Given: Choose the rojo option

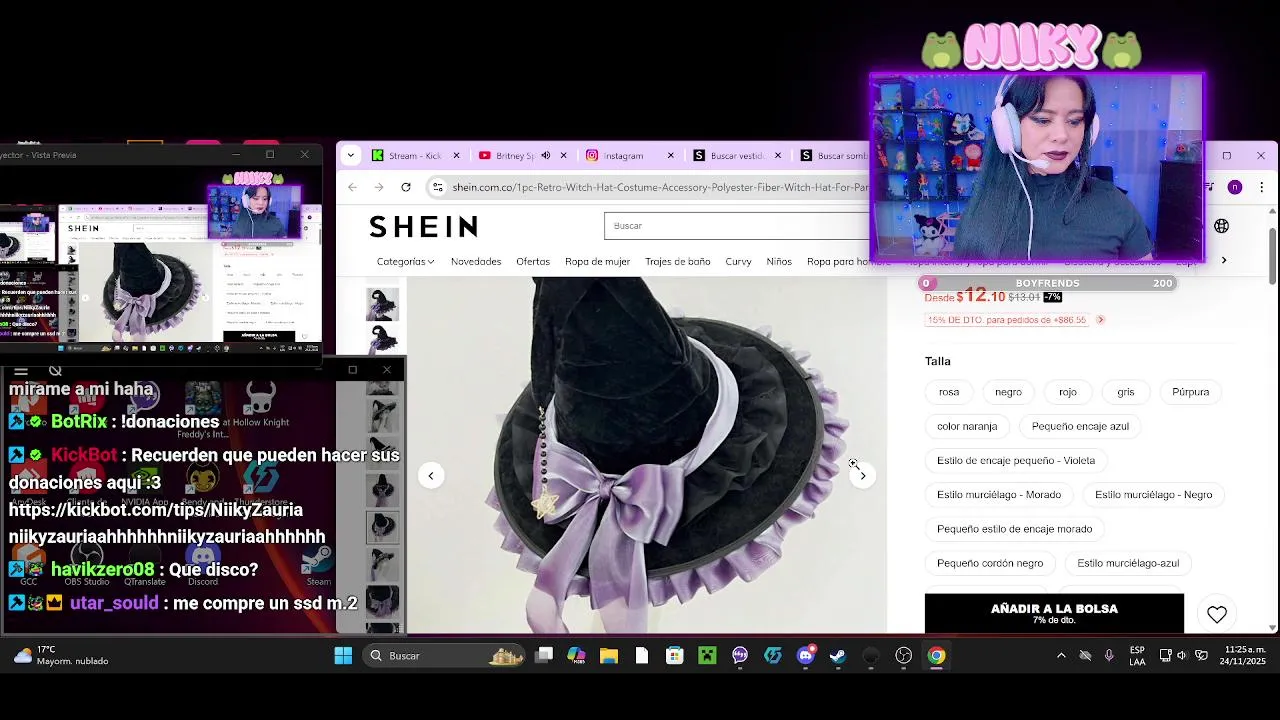Looking at the screenshot, I should pyautogui.click(x=1068, y=392).
